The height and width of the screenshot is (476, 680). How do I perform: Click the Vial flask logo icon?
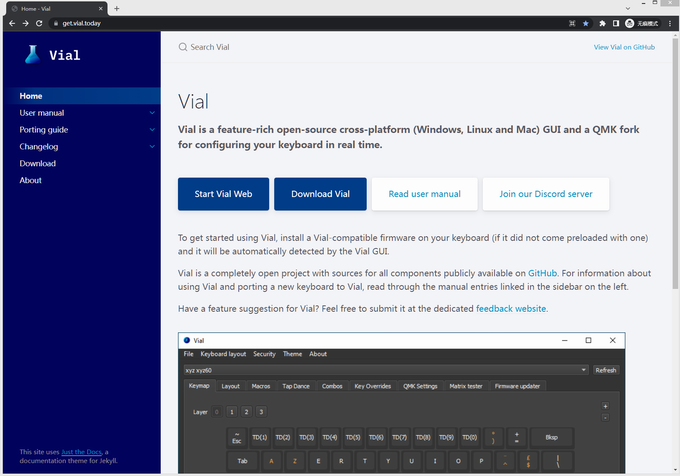[31, 55]
